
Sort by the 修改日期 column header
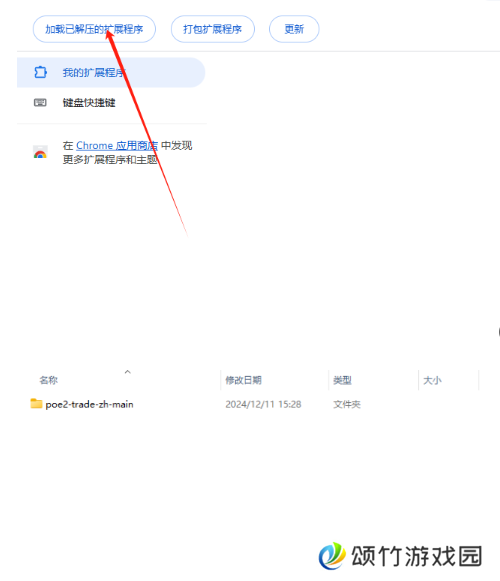[x=244, y=380]
